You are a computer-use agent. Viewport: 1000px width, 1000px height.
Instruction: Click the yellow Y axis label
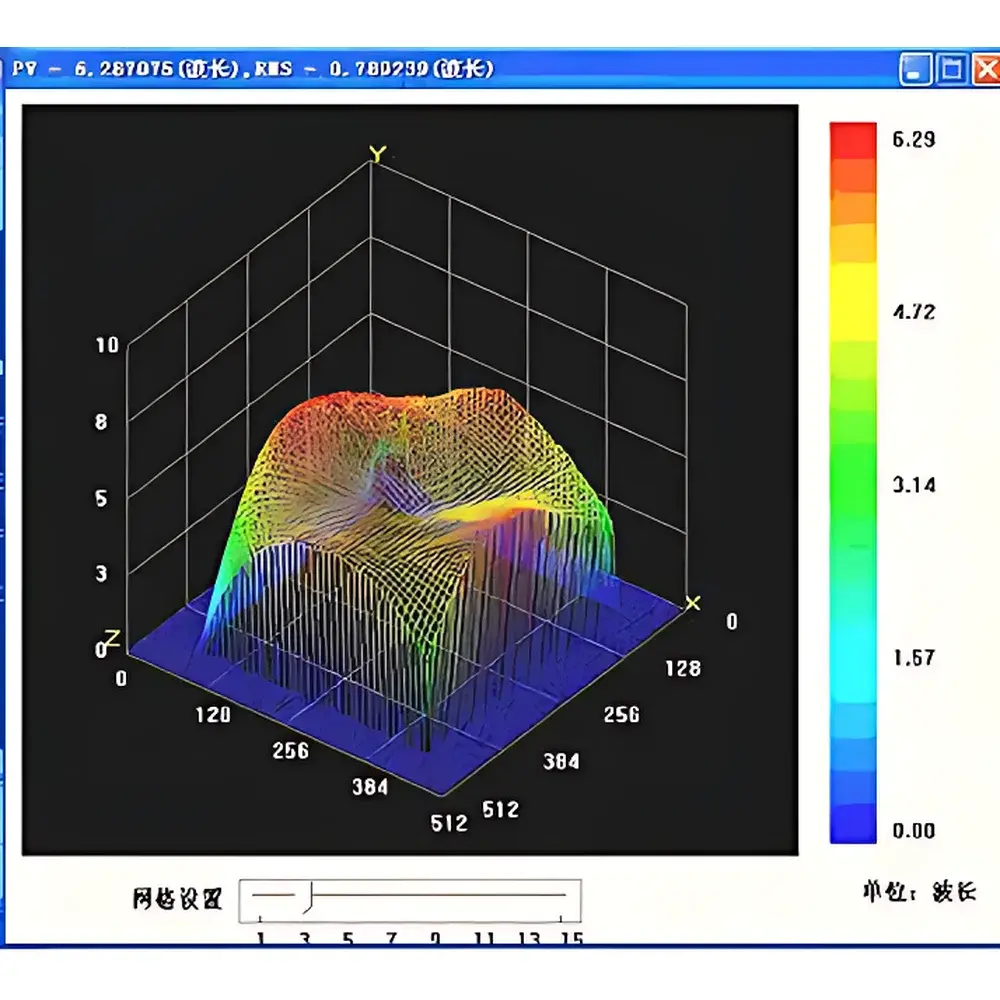(x=376, y=152)
